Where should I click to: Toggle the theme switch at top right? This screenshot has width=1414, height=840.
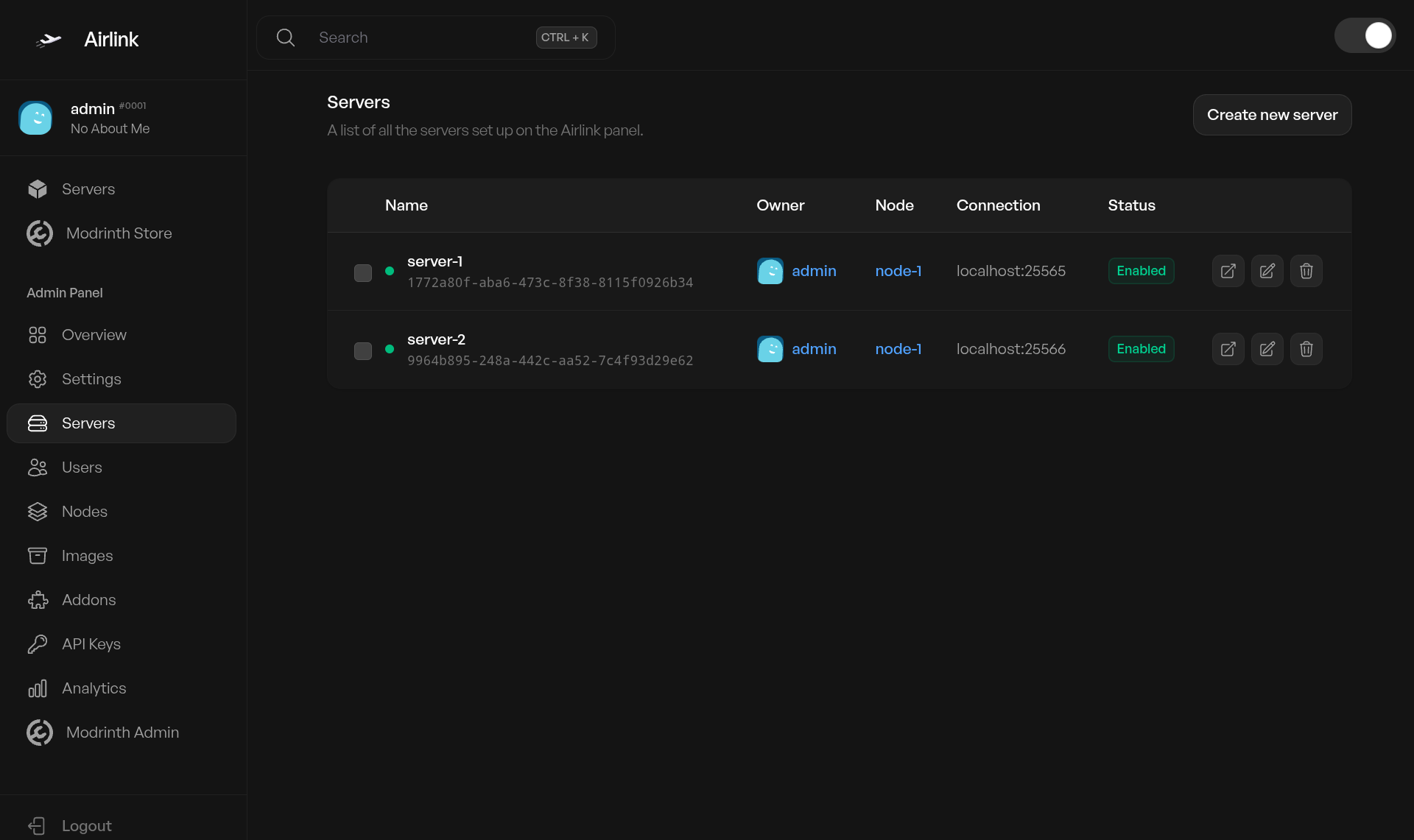(1365, 35)
